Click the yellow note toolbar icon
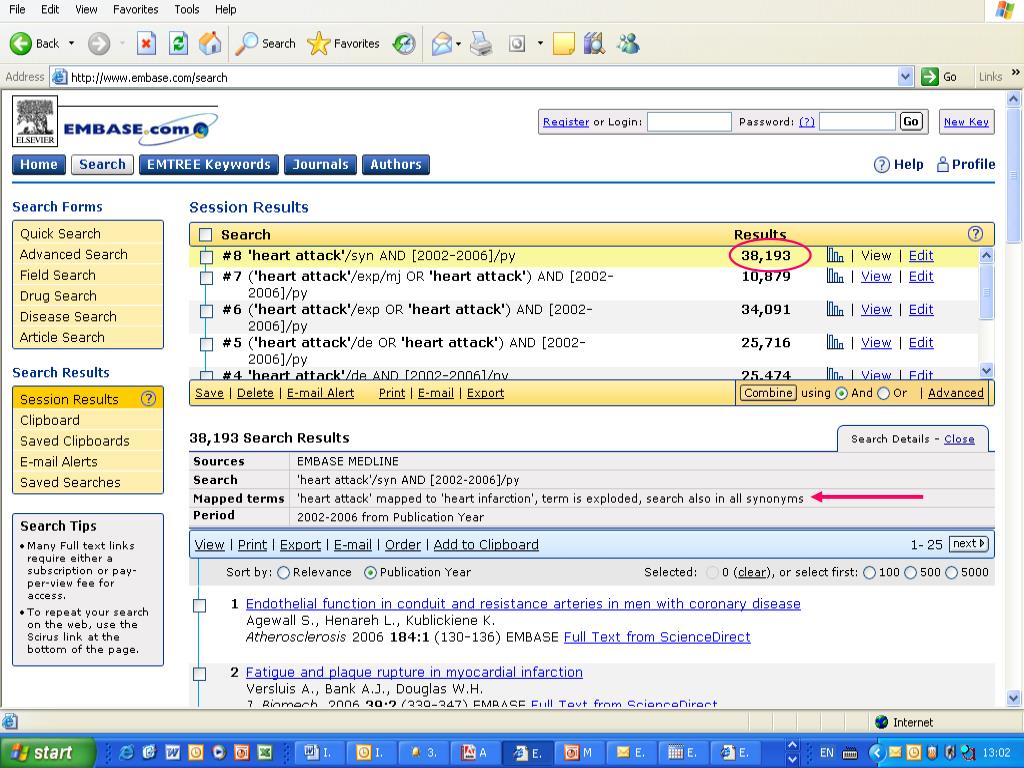The width and height of the screenshot is (1024, 768). [x=563, y=44]
